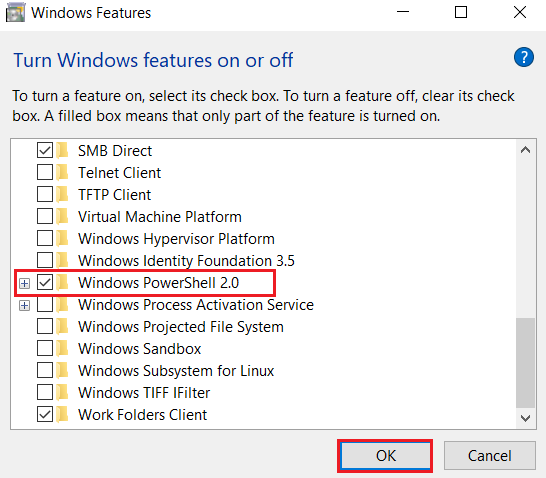Image resolution: width=546 pixels, height=478 pixels.
Task: Click the TFTP Client folder icon
Action: pos(62,194)
